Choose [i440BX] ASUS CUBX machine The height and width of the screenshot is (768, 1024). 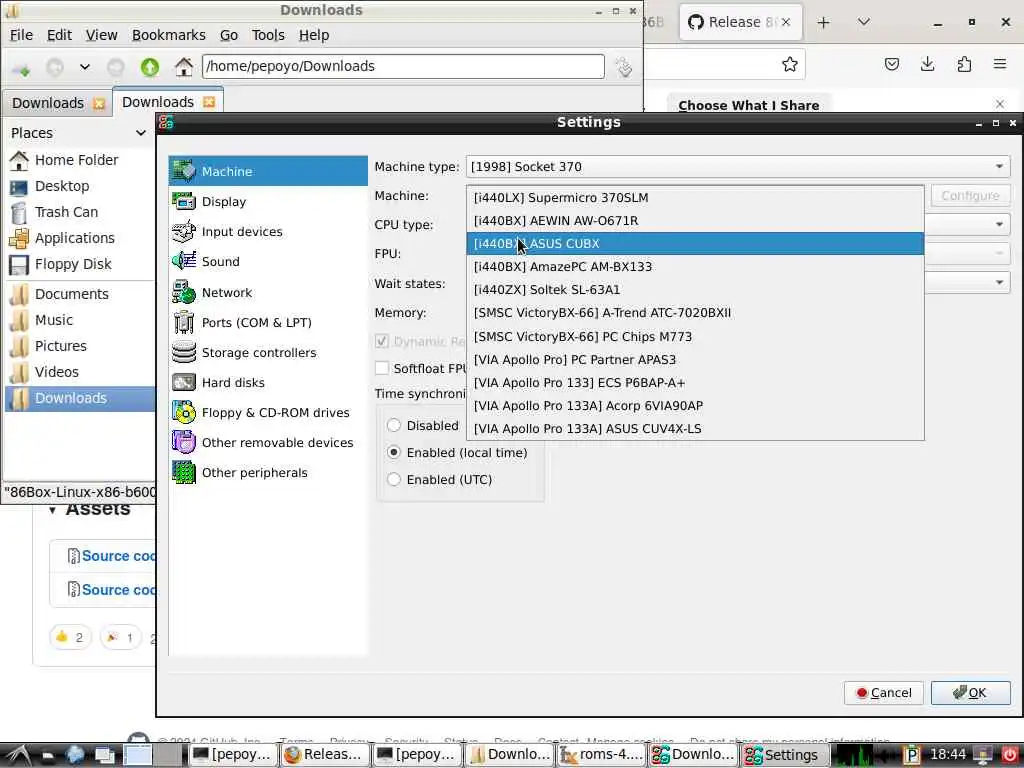tap(695, 244)
